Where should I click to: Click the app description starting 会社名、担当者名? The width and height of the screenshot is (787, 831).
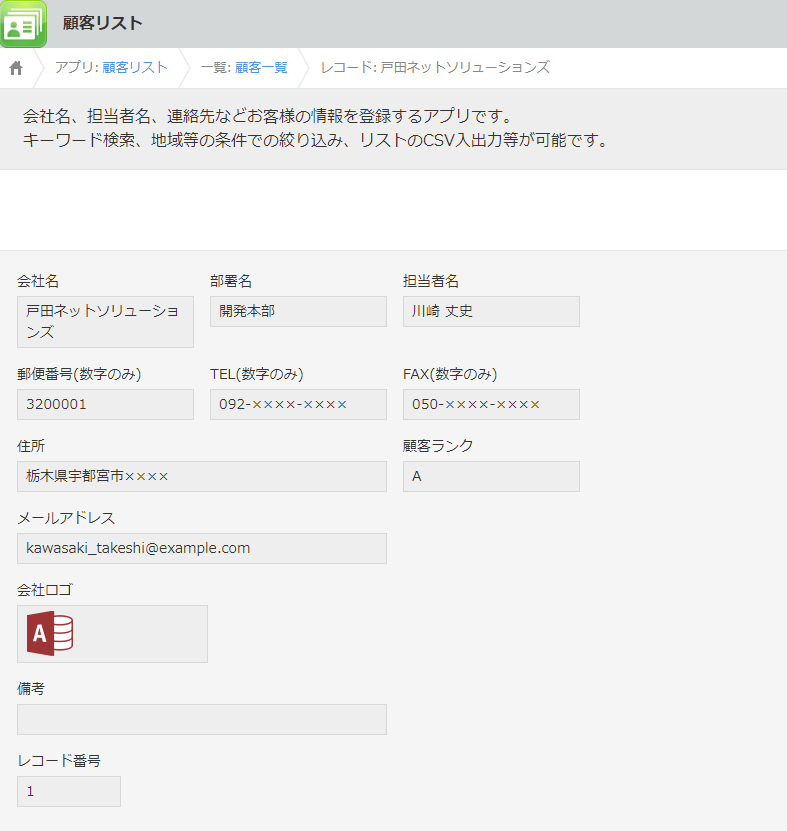pos(268,116)
